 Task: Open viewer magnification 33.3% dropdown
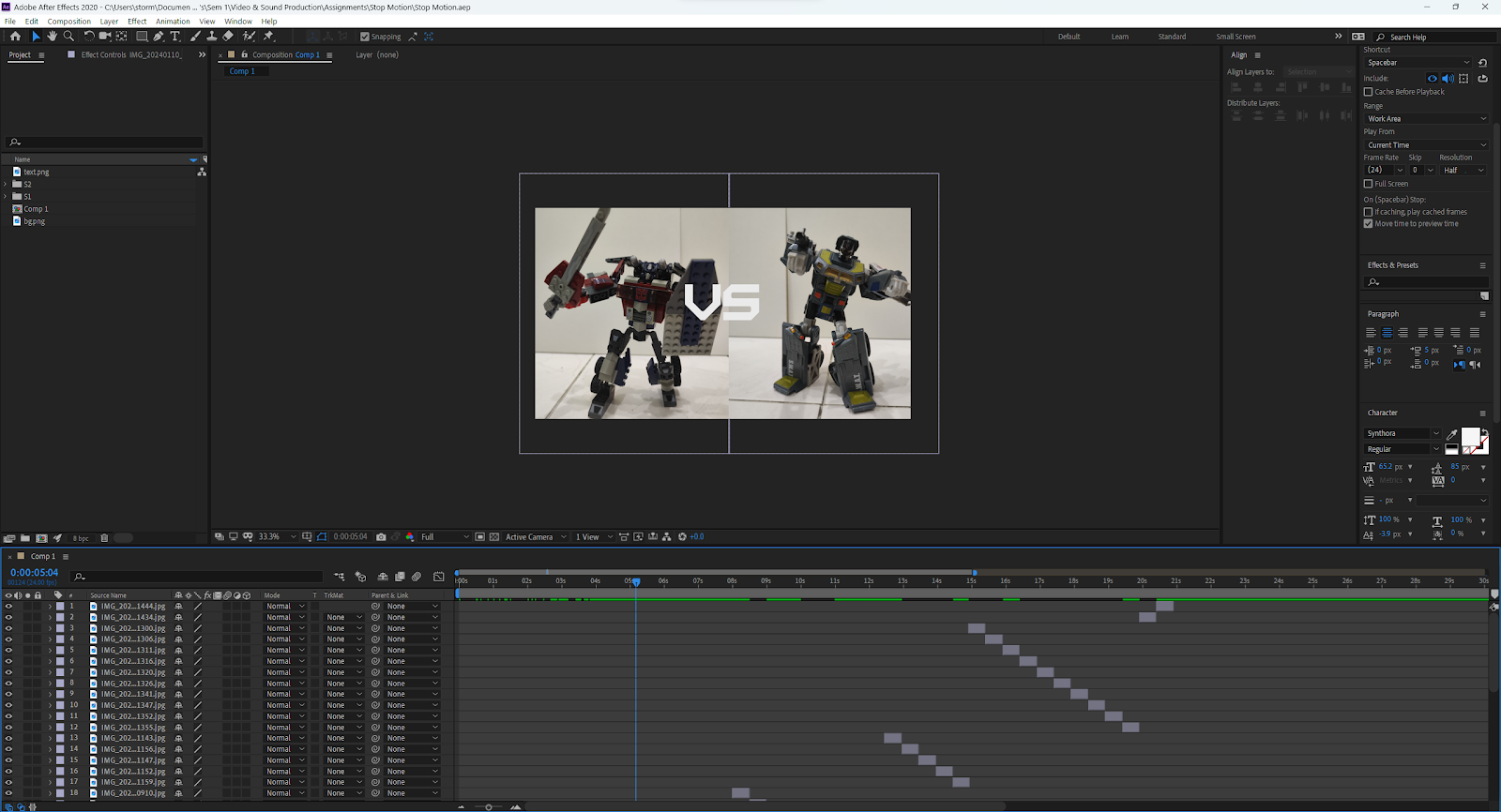tap(277, 537)
